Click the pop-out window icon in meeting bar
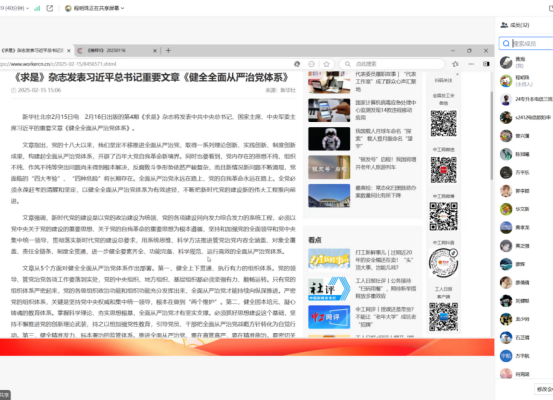 (x=50, y=8)
